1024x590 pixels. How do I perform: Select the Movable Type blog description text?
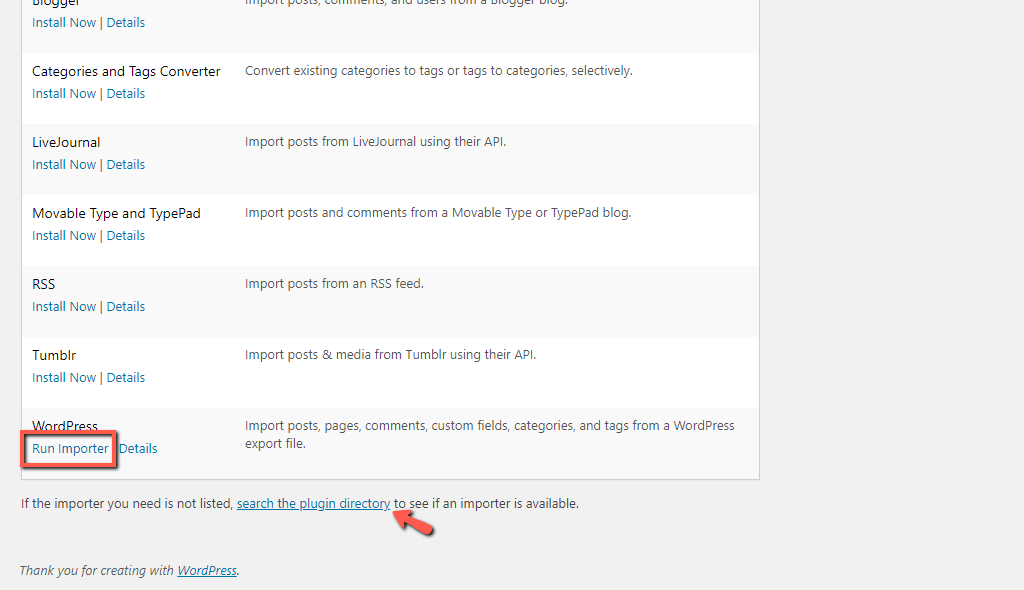[x=438, y=213]
